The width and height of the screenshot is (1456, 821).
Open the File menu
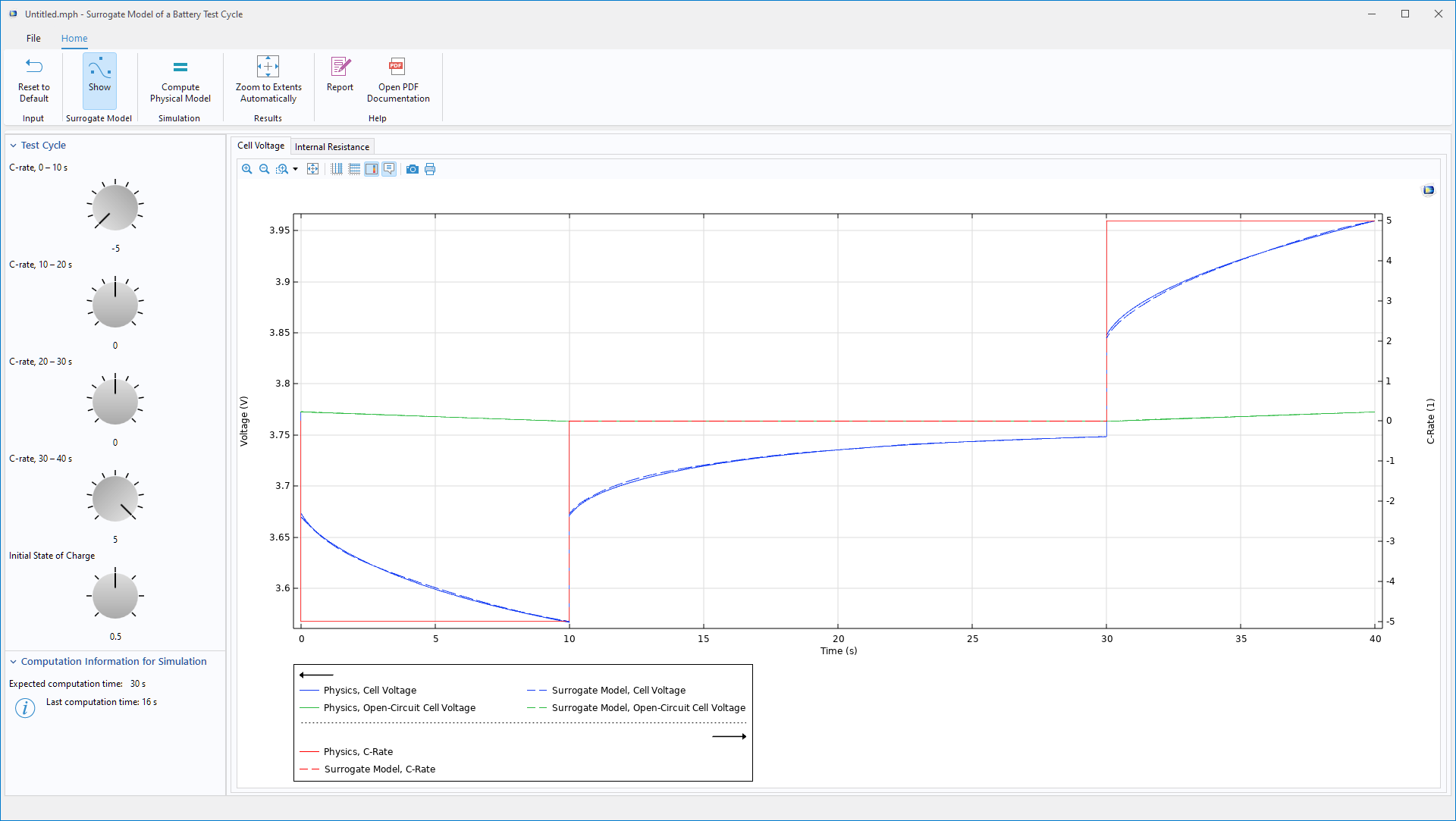[33, 38]
